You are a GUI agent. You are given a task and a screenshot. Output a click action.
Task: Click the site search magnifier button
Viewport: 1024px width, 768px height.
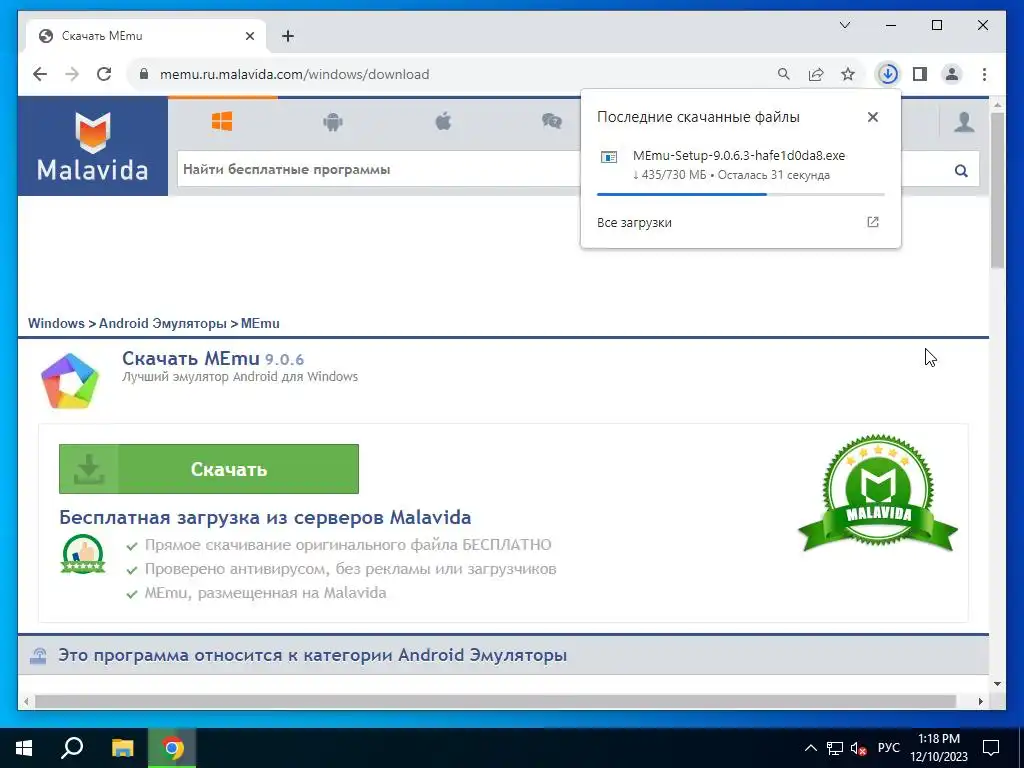coord(961,170)
